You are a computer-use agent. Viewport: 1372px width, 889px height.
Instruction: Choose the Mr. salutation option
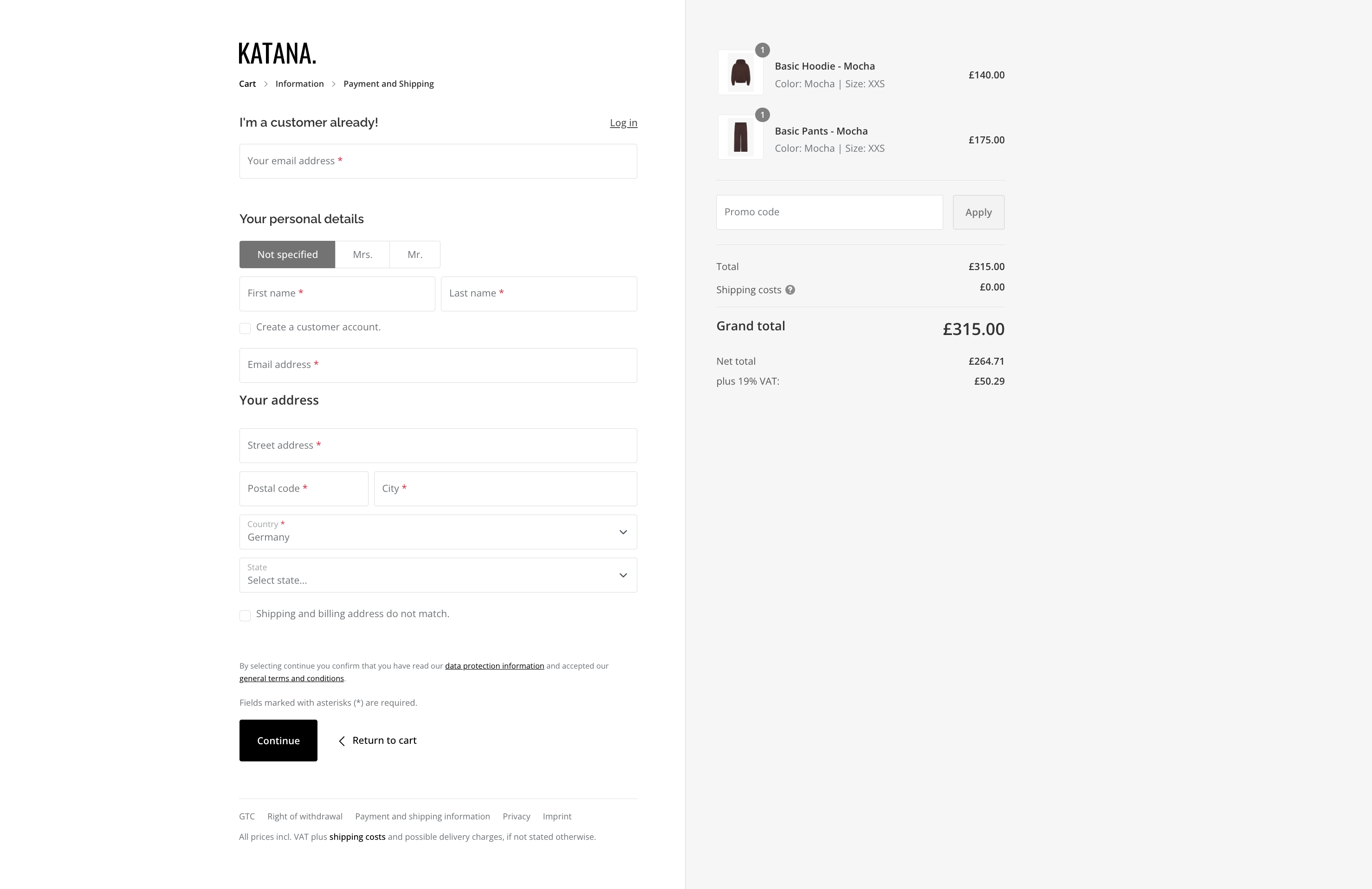click(x=414, y=255)
